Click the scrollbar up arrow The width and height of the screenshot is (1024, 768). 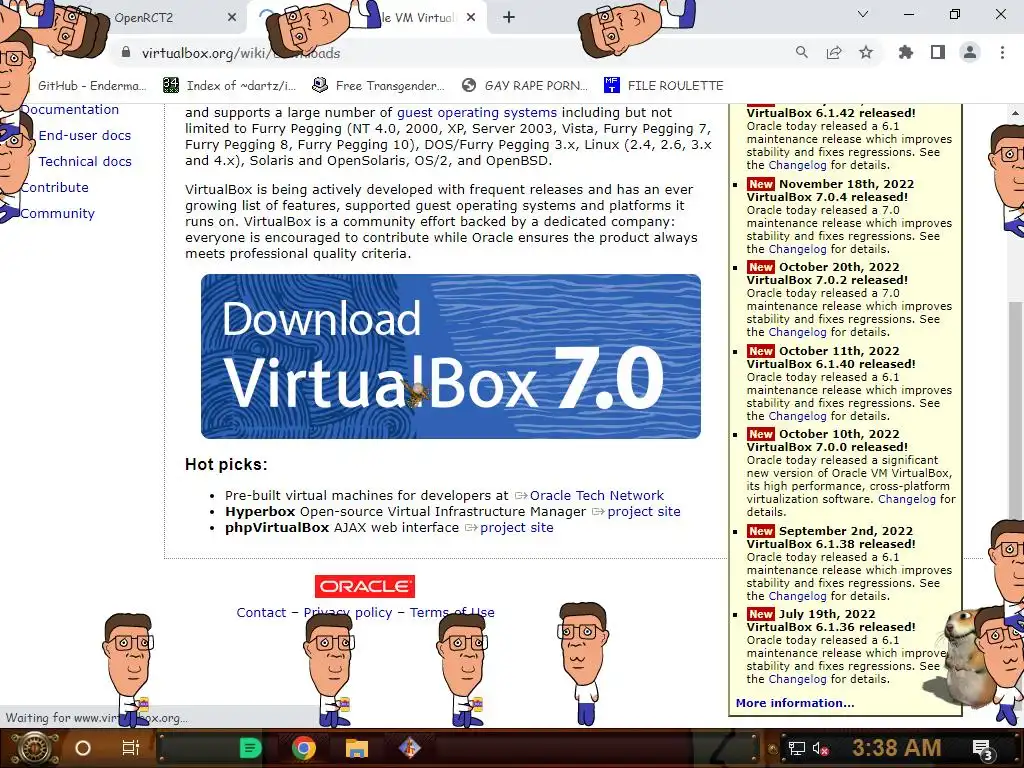pos(1015,112)
